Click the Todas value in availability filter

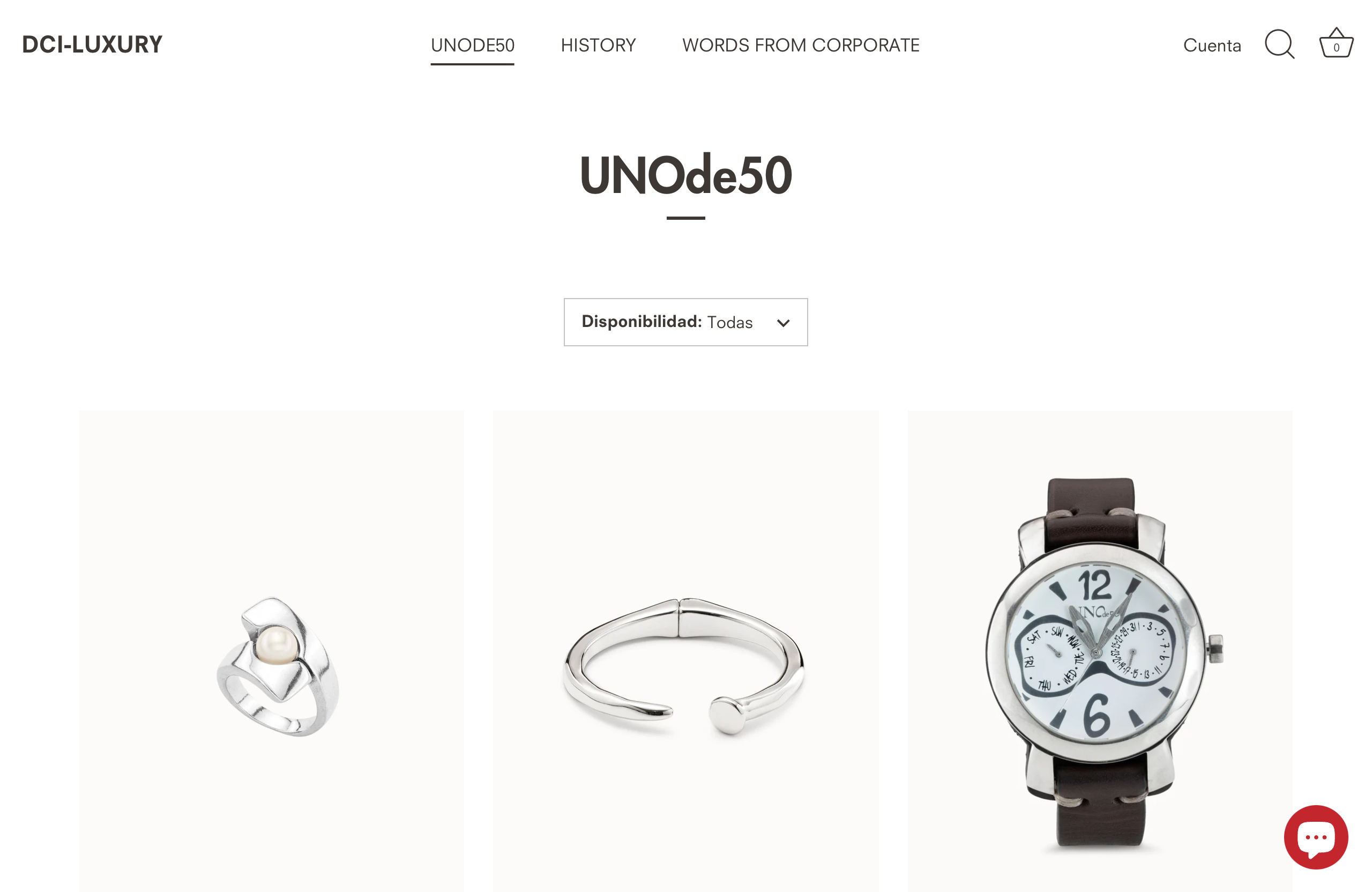tap(730, 322)
